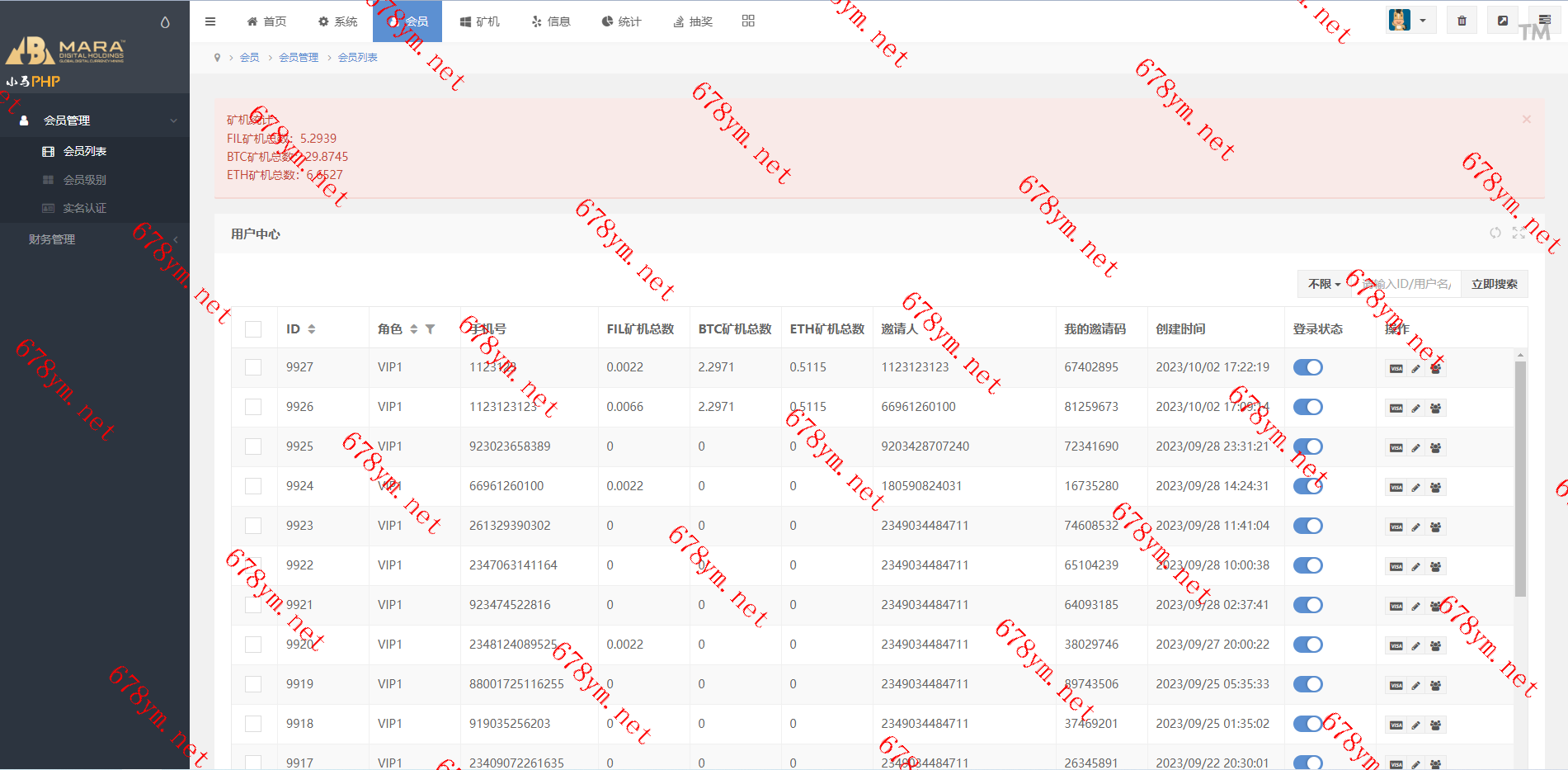Screen dimensions: 1568x770
Task: Switch to the 矿机 top navigation tab
Action: pyautogui.click(x=479, y=21)
